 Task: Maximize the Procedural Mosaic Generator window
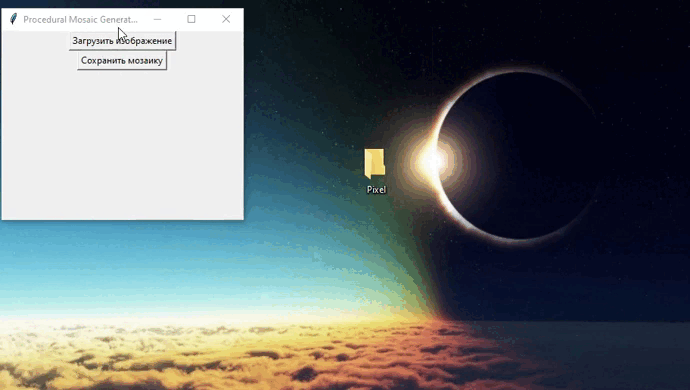[191, 19]
